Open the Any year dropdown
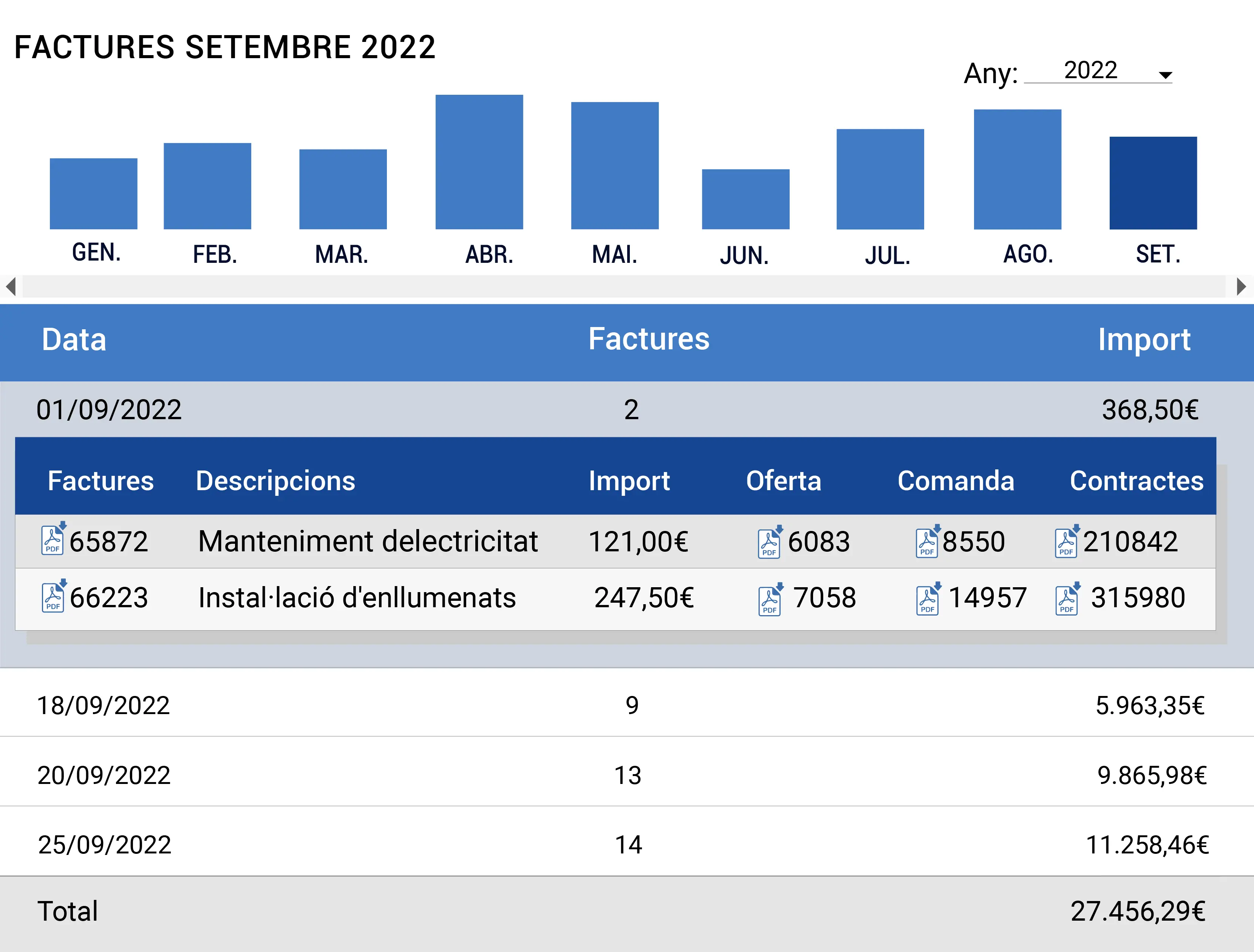This screenshot has width=1254, height=952. click(1098, 72)
